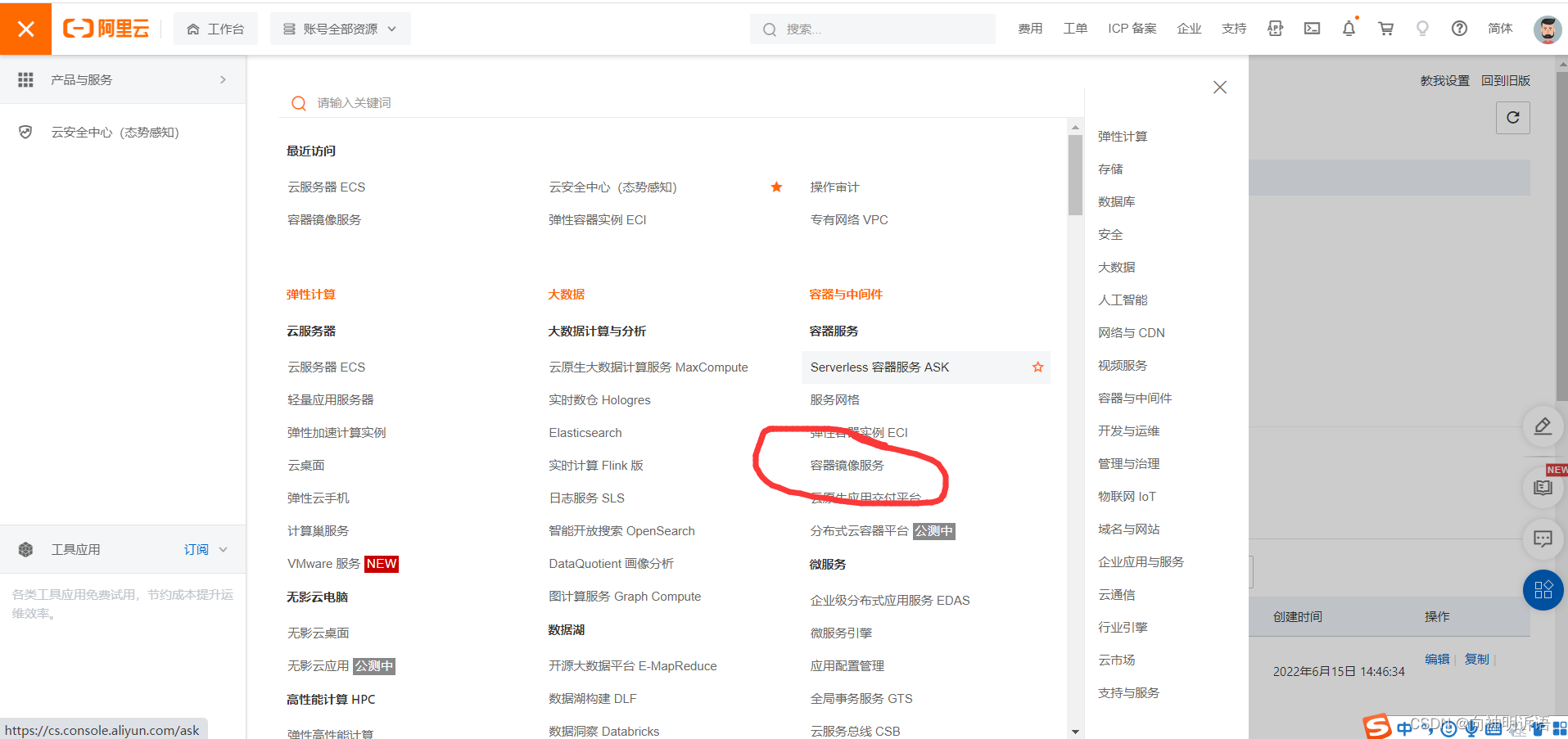This screenshot has height=739, width=1568.
Task: Open the 工作台 home button
Action: click(x=215, y=29)
